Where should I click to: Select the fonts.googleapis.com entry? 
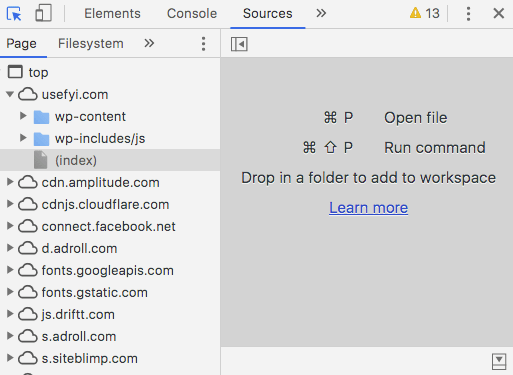(107, 271)
